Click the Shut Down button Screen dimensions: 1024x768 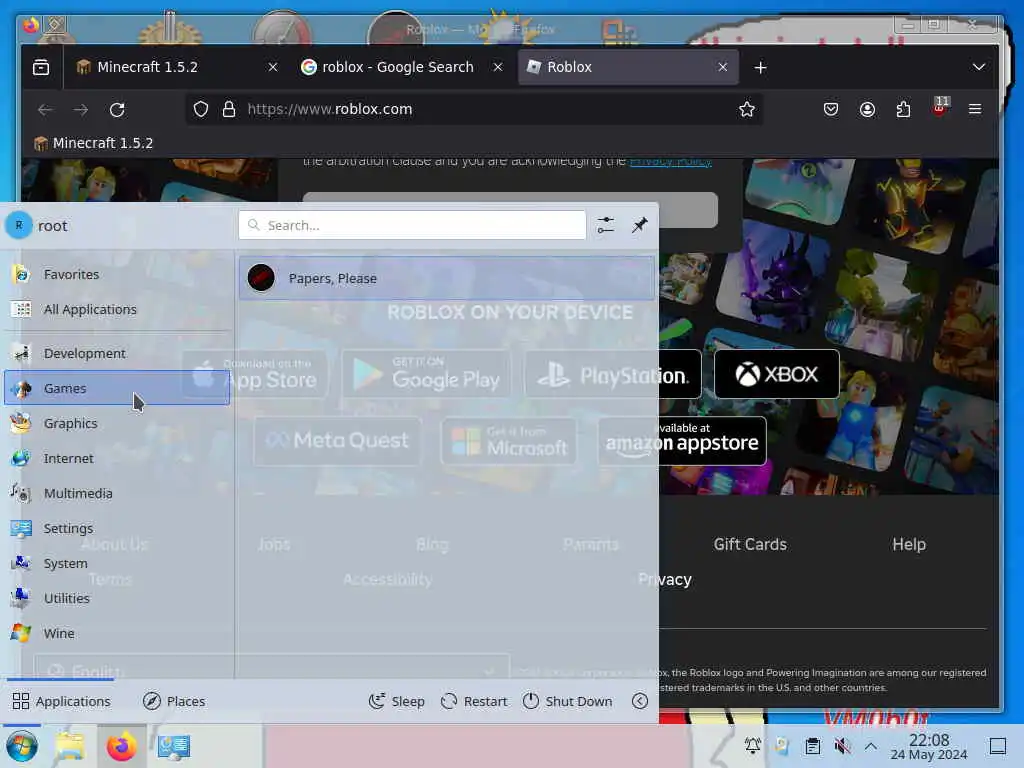pyautogui.click(x=568, y=701)
